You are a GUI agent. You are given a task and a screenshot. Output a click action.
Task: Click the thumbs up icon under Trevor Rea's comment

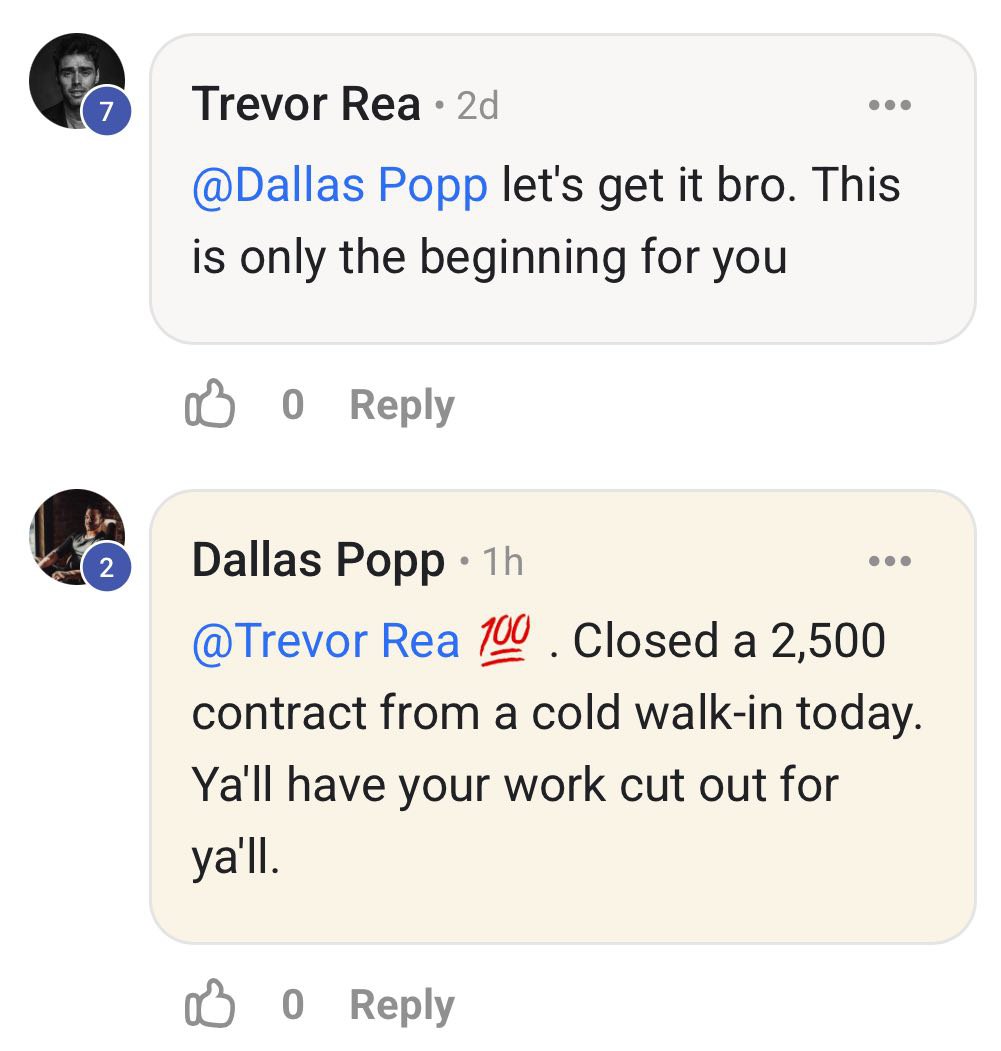213,404
